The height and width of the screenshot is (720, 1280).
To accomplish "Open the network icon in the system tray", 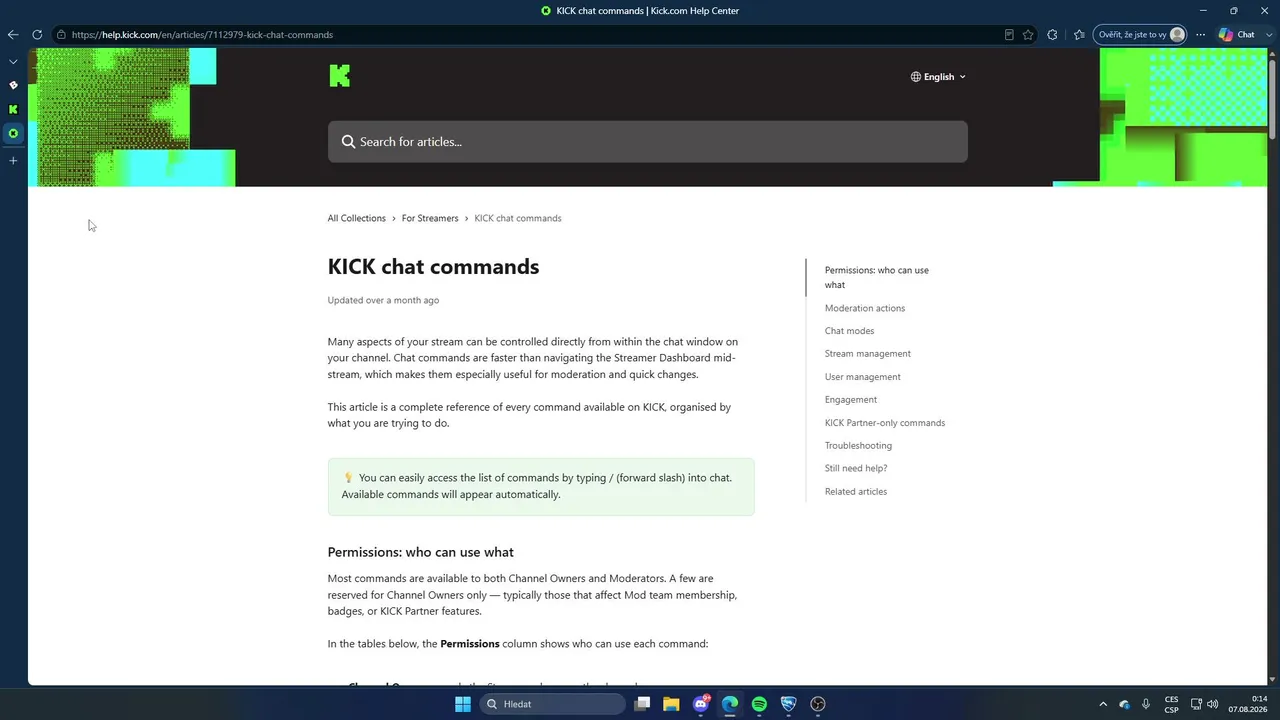I will pos(1196,704).
